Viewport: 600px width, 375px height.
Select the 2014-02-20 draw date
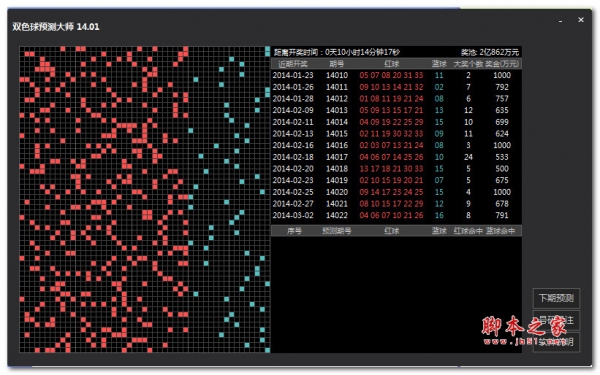[293, 169]
